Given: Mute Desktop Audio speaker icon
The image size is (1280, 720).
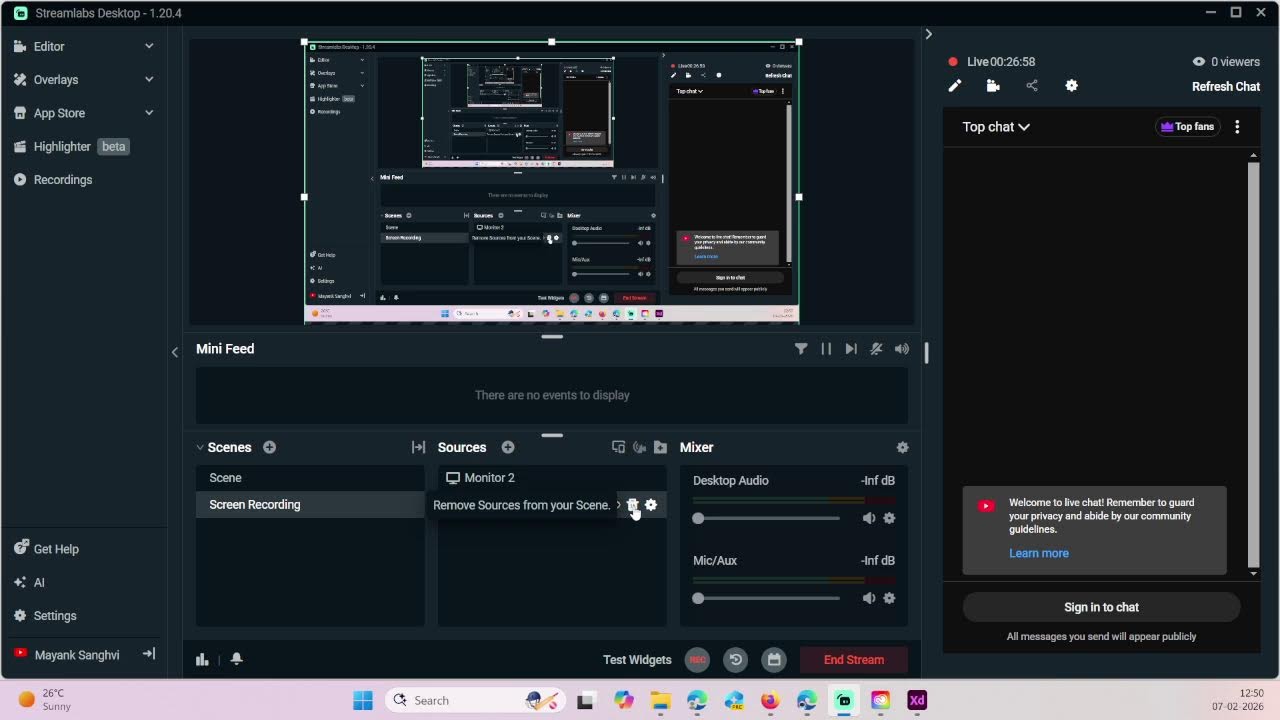Looking at the screenshot, I should (x=869, y=518).
